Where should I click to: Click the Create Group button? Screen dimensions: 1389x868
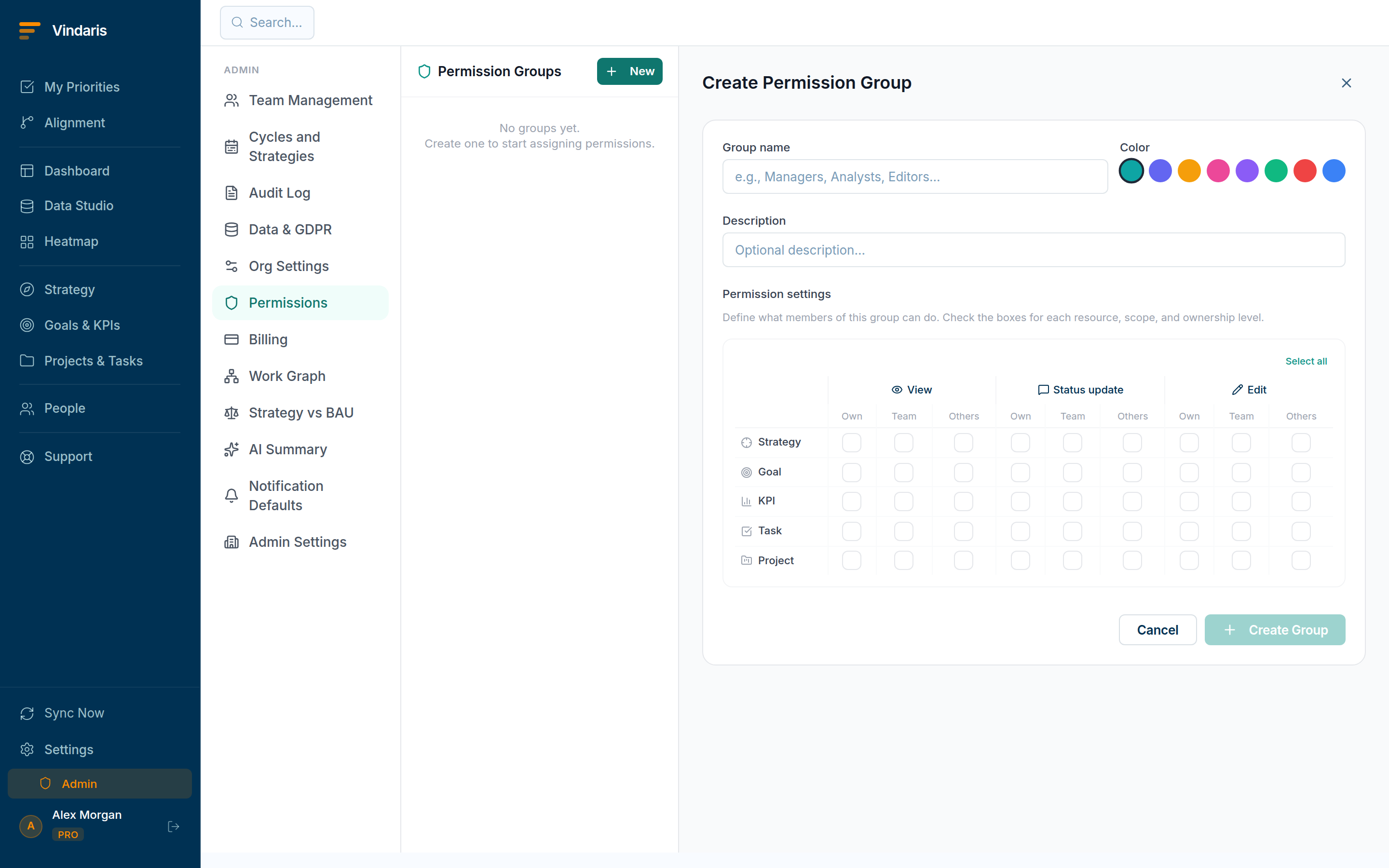pyautogui.click(x=1274, y=630)
